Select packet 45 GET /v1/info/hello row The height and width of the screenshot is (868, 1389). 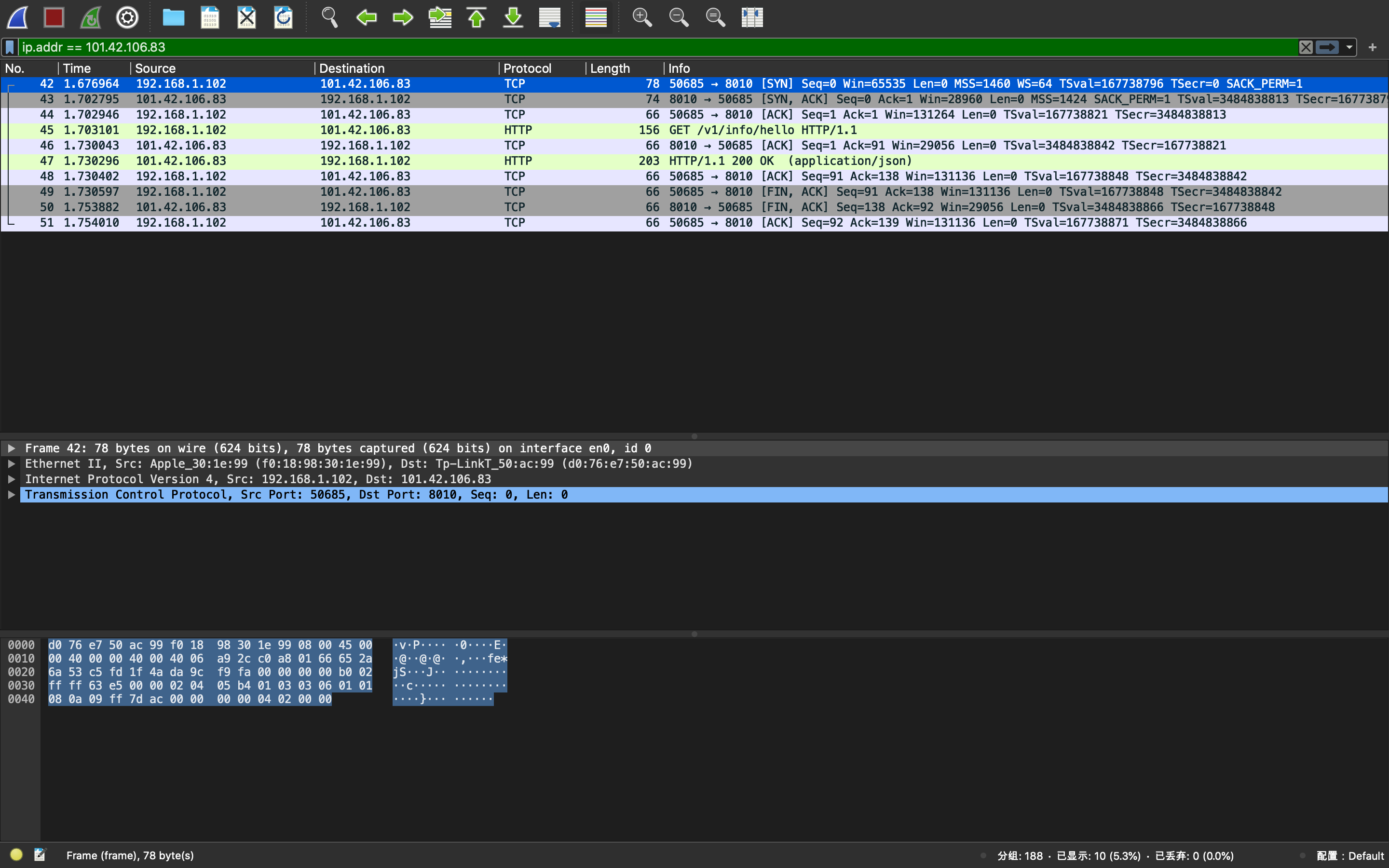pos(694,130)
